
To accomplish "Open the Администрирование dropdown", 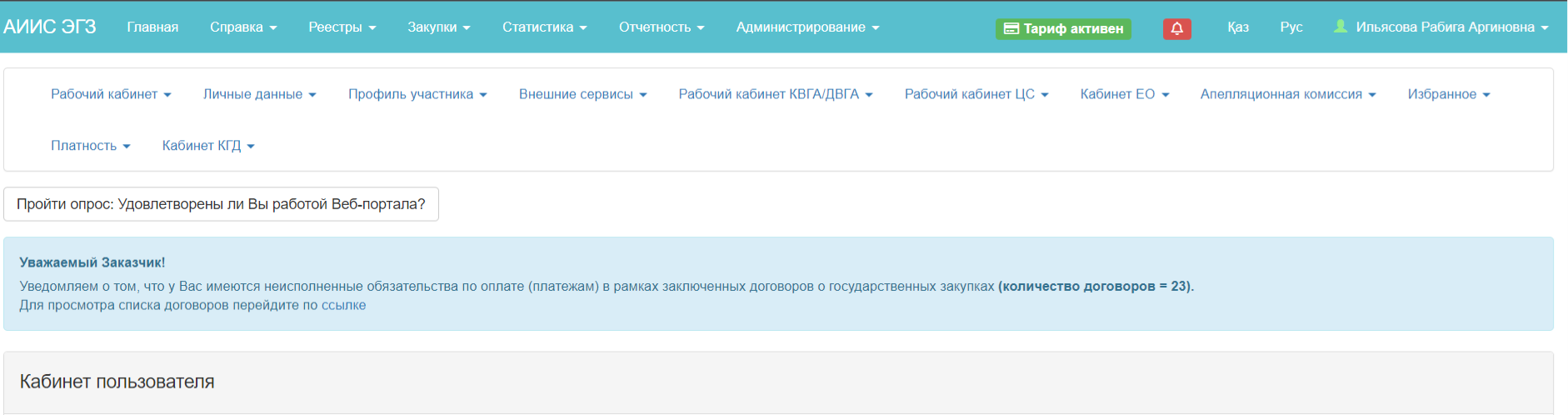I will click(x=806, y=27).
